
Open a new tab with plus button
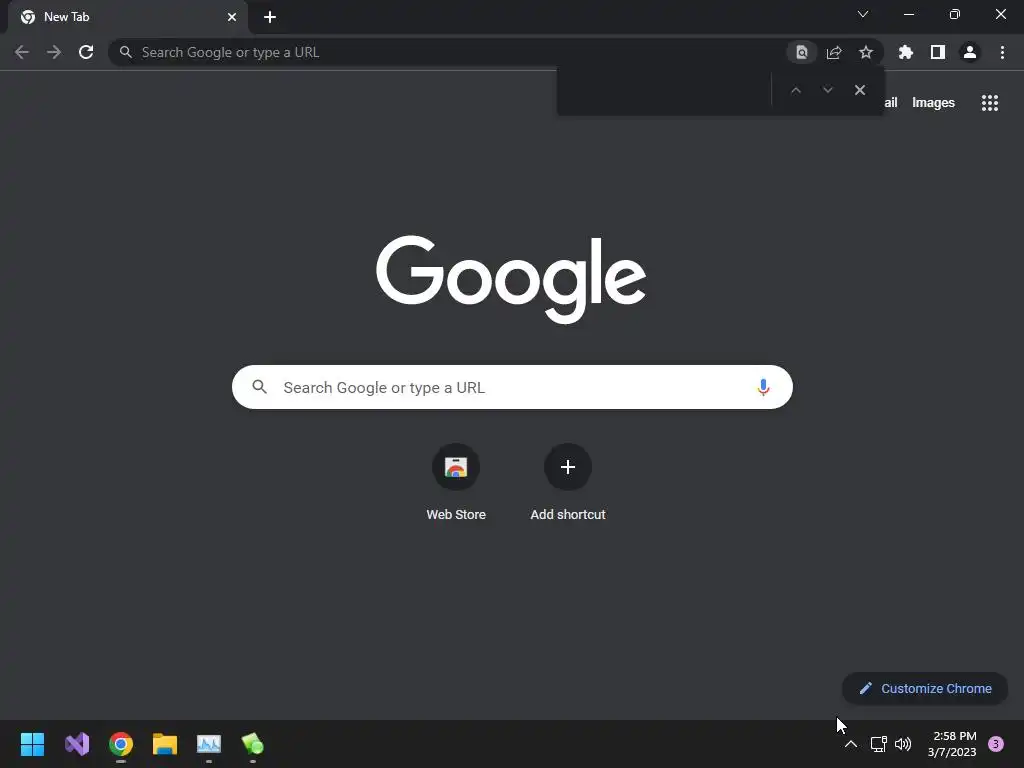tap(270, 17)
